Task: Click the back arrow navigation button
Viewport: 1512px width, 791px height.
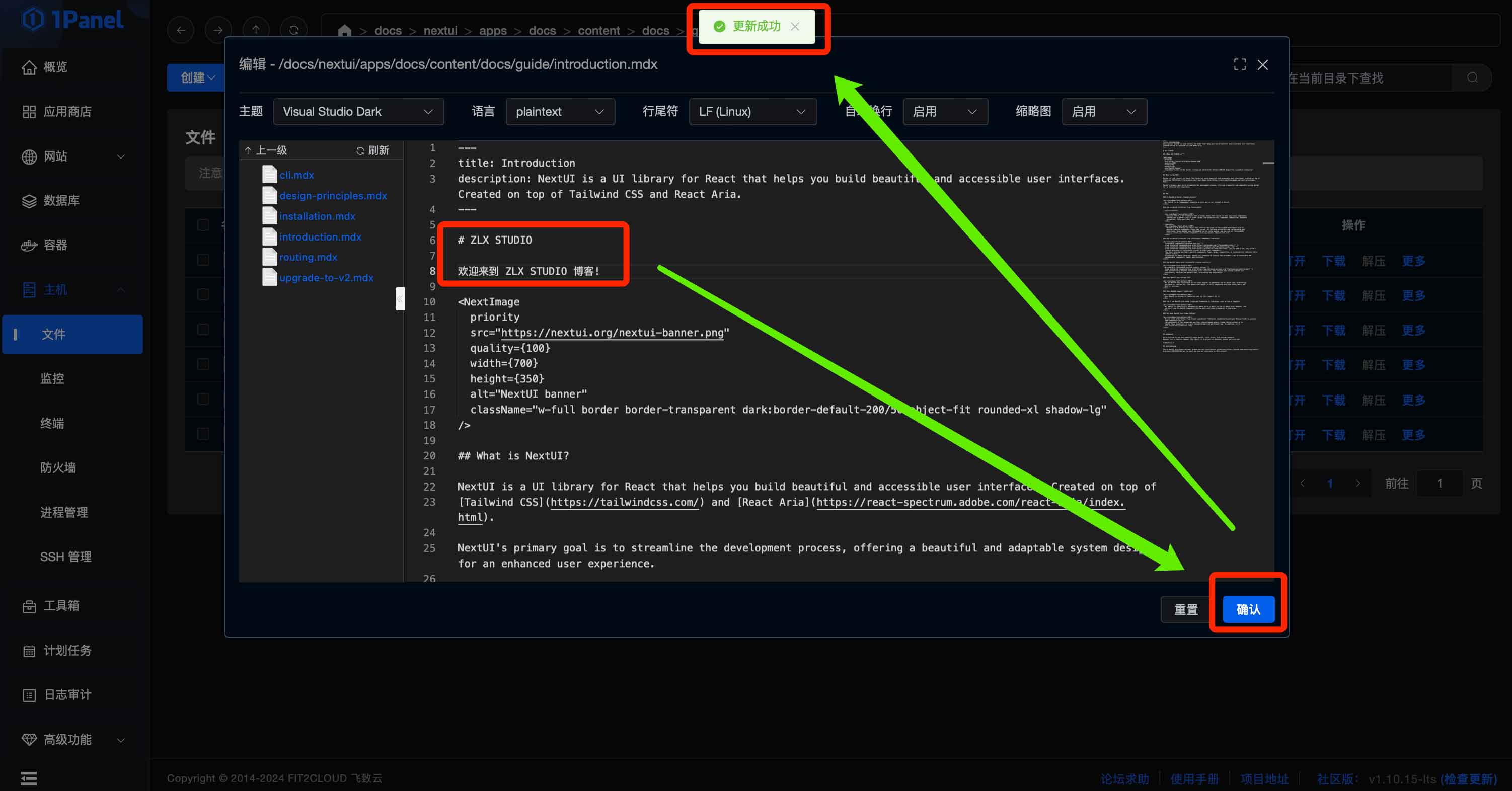Action: [x=181, y=29]
